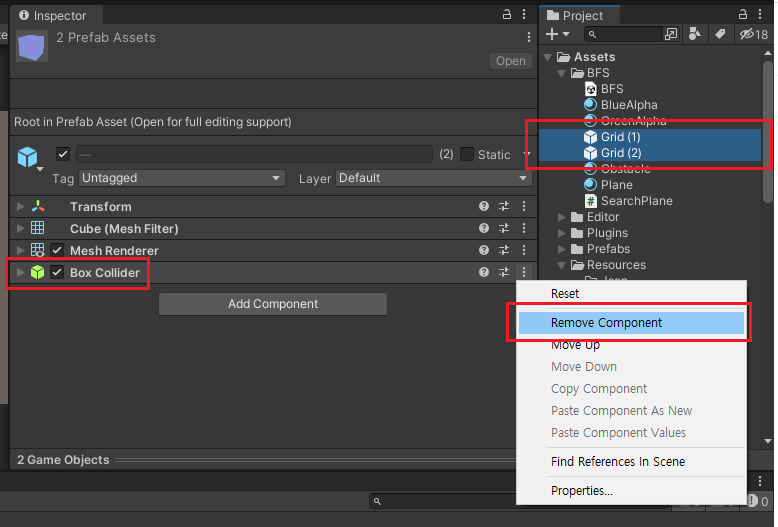Click the Project panel lock icon
The height and width of the screenshot is (527, 778).
pyautogui.click(x=743, y=14)
